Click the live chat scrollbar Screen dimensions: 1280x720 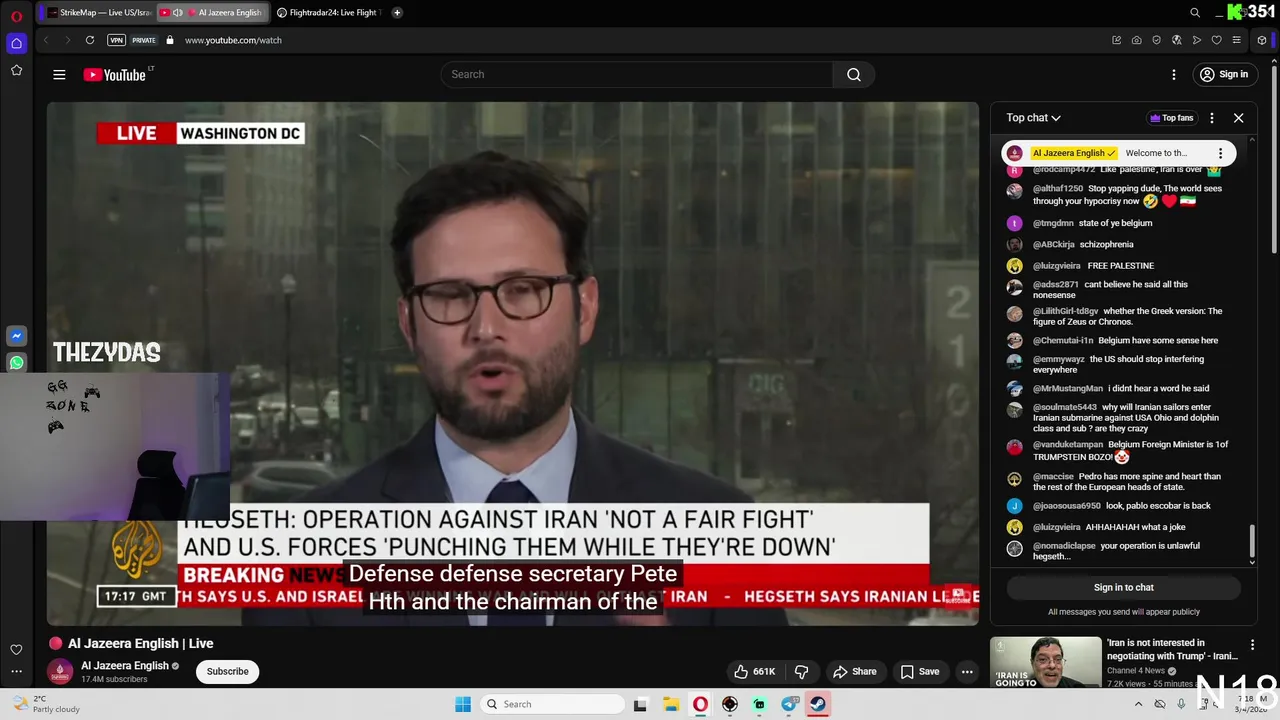(1252, 542)
